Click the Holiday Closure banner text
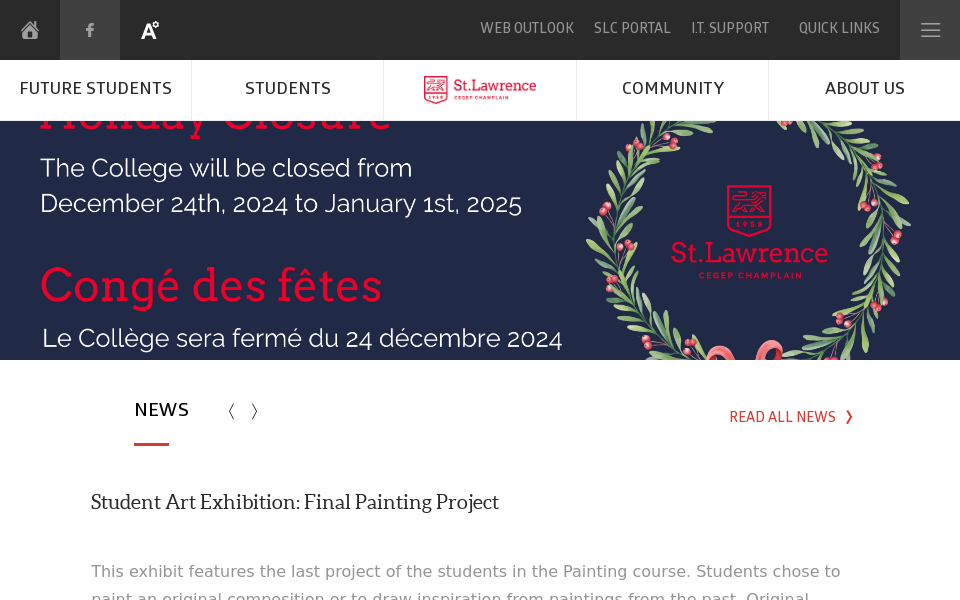This screenshot has height=600, width=960. click(x=280, y=186)
